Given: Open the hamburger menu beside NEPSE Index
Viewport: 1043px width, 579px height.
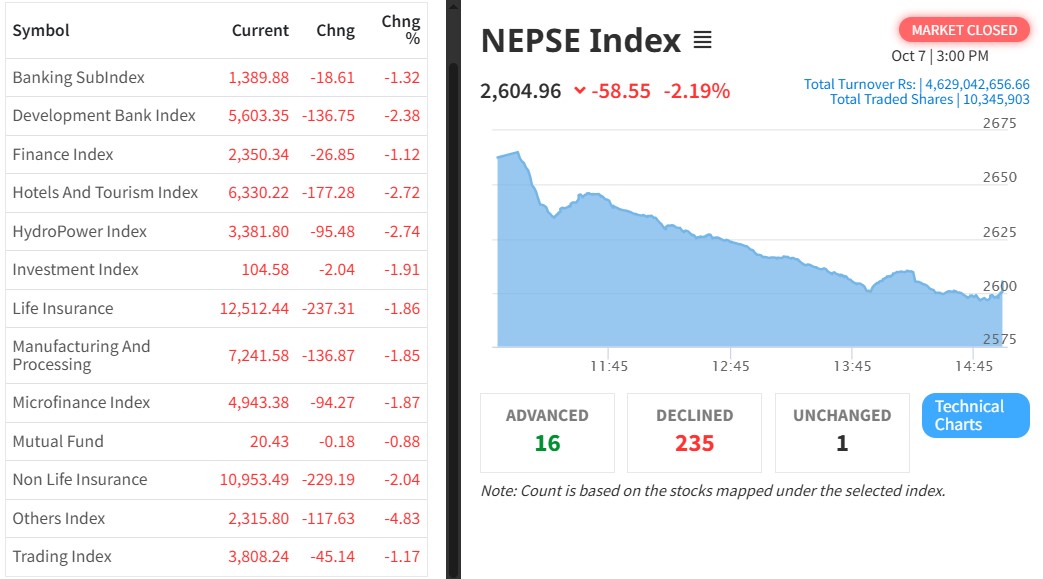Looking at the screenshot, I should [702, 41].
